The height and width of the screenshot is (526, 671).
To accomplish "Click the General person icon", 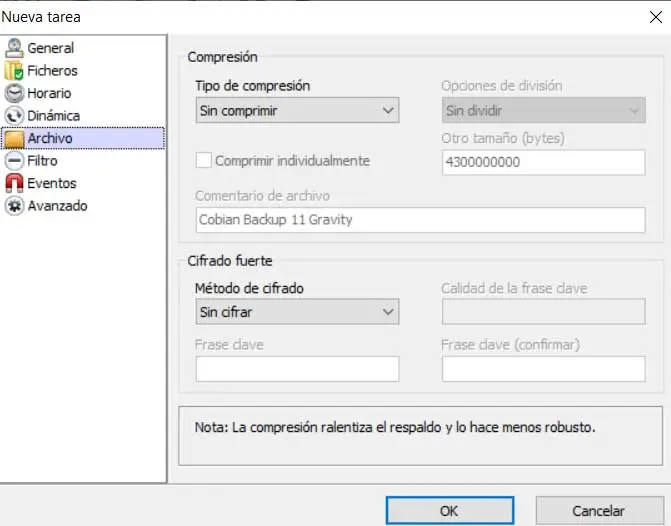I will (x=14, y=48).
